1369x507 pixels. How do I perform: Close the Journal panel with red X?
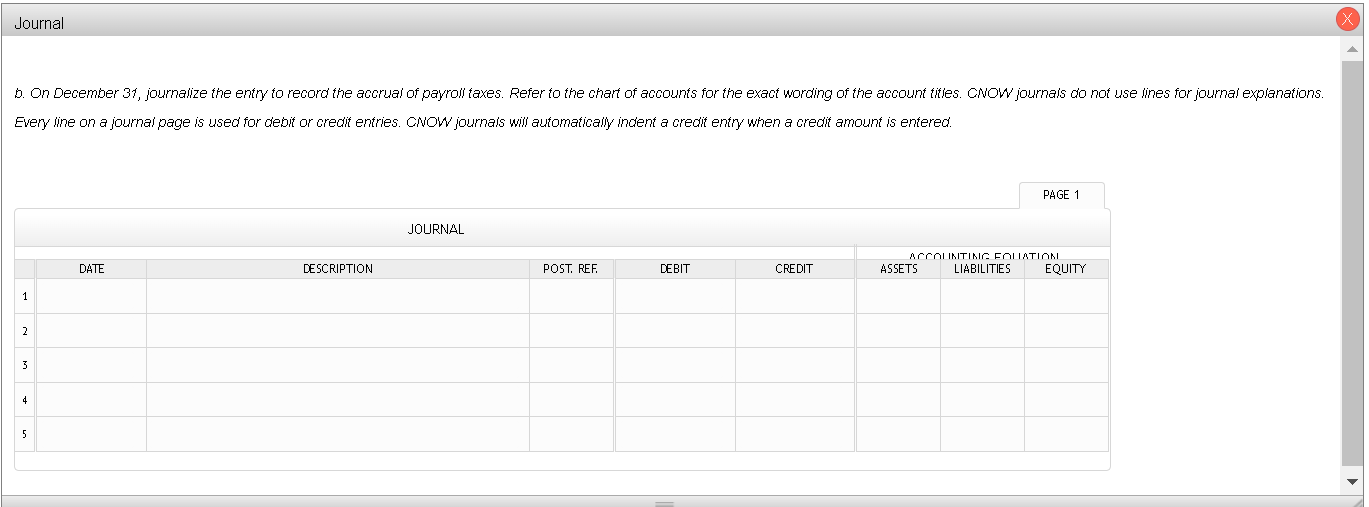1350,21
